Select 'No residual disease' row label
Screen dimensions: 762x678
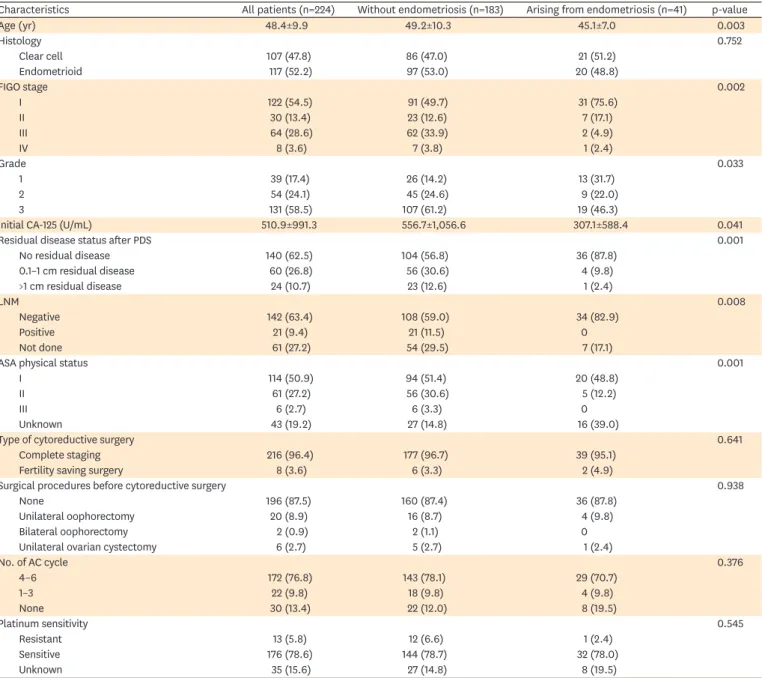[x=64, y=256]
